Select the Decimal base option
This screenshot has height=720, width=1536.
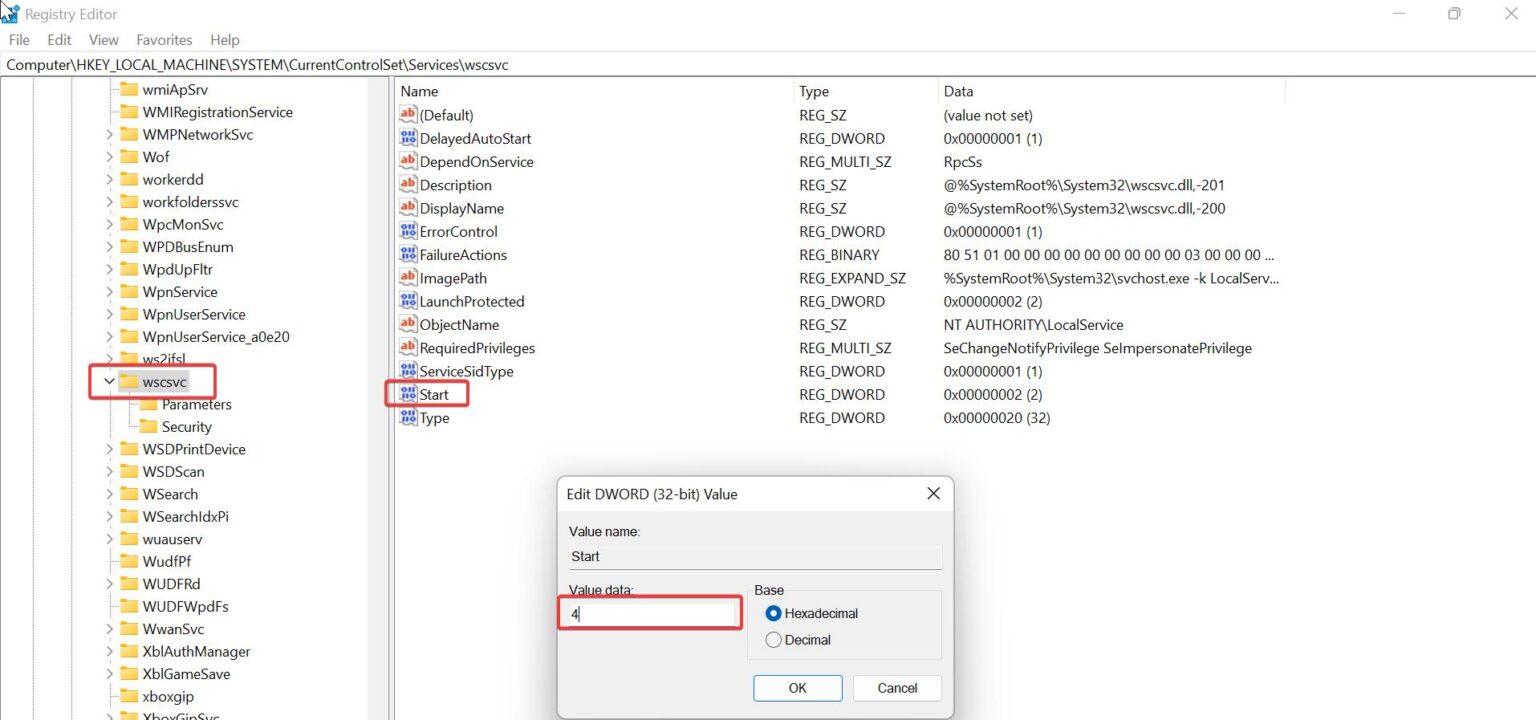[773, 639]
